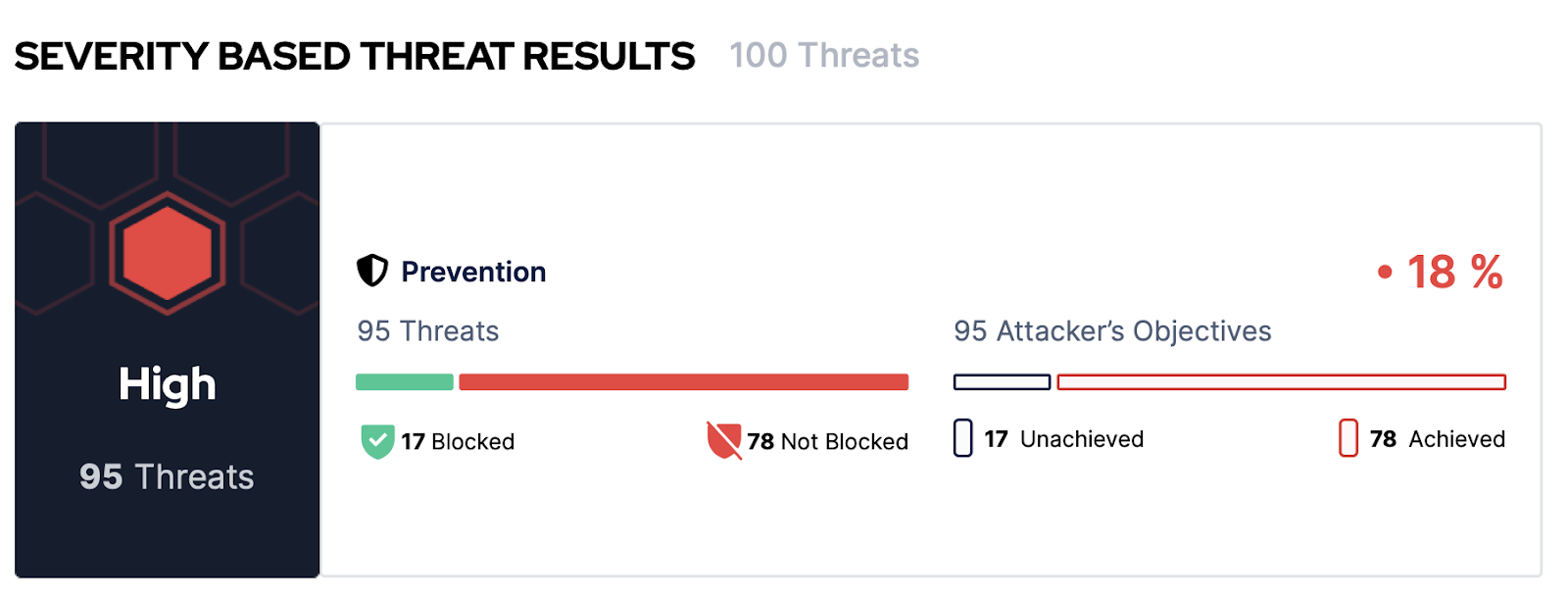Select the red outlined achieved objectives bar
The height and width of the screenshot is (600, 1568).
[1282, 382]
